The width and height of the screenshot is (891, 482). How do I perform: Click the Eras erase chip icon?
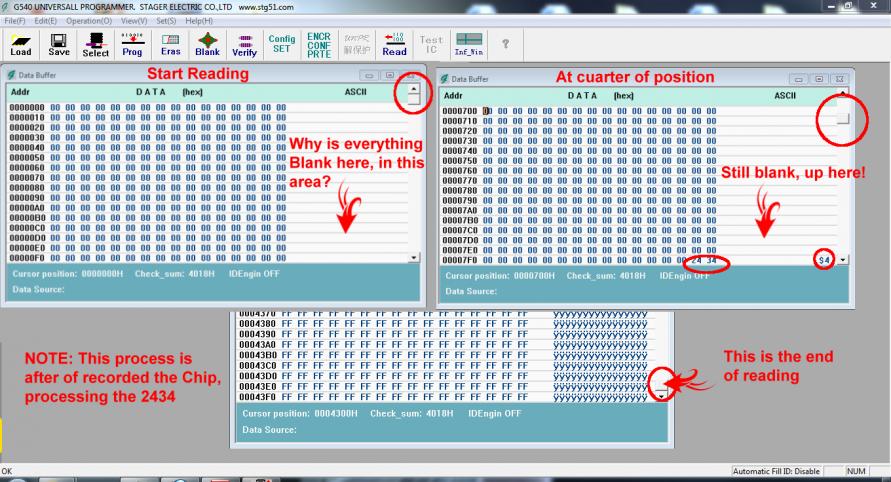pos(171,45)
